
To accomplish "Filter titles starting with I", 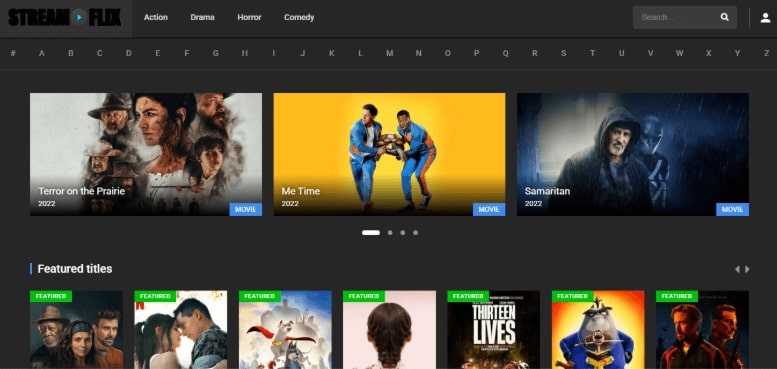I will [274, 53].
